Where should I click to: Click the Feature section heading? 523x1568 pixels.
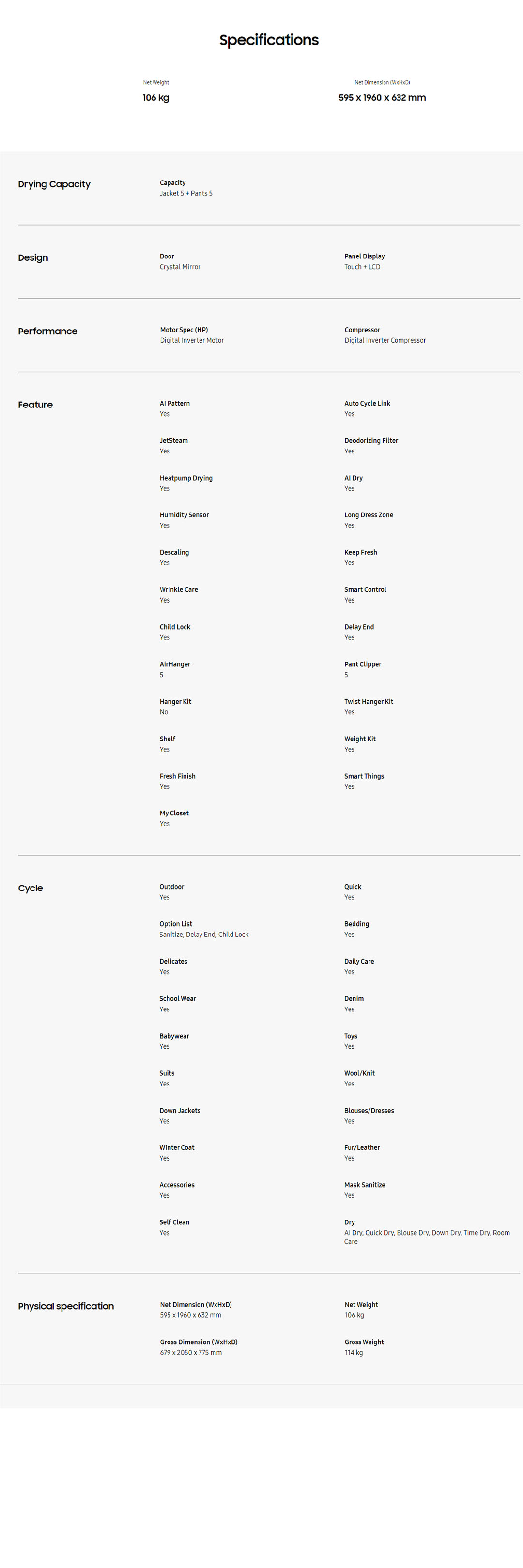(35, 405)
